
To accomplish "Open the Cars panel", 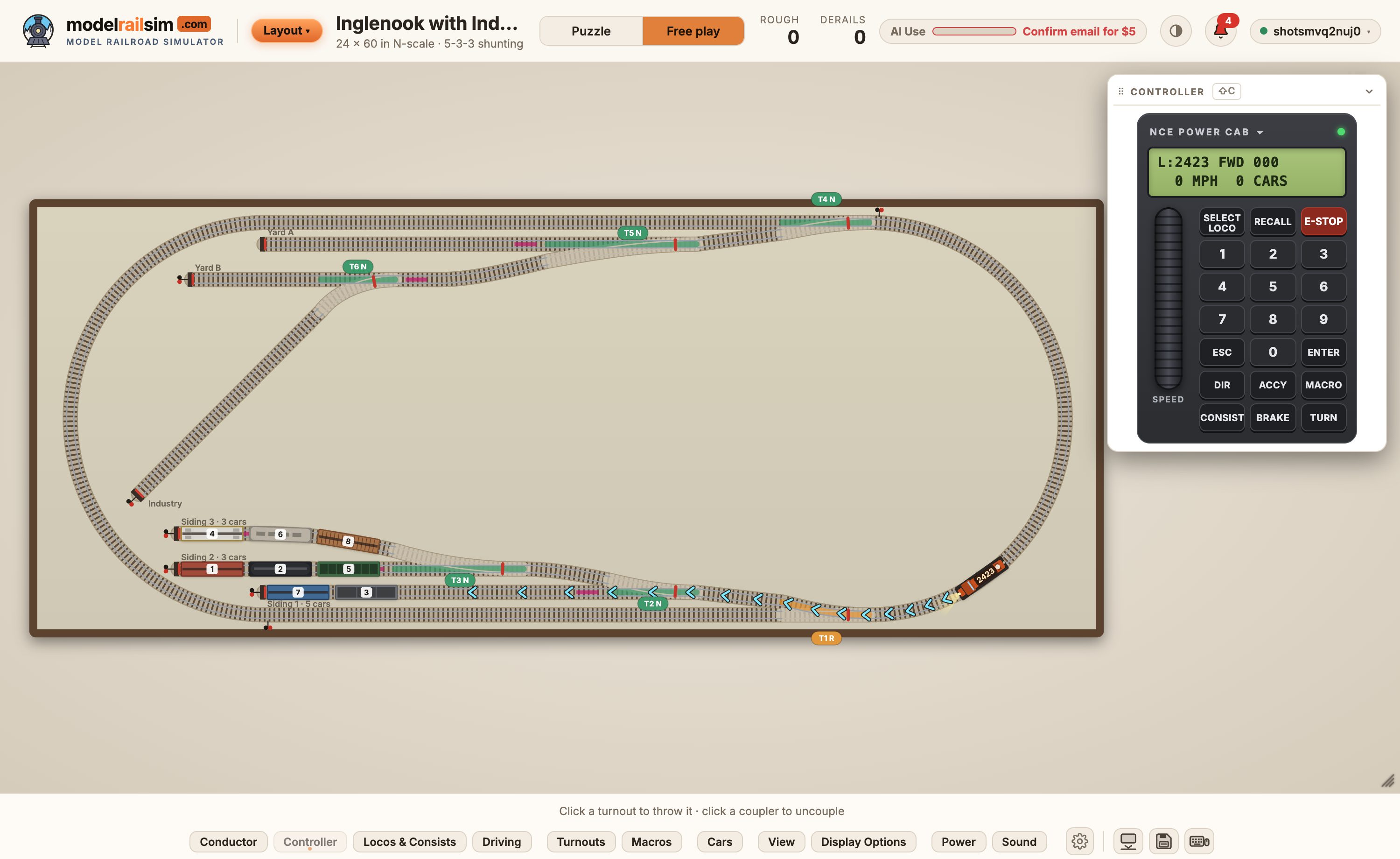I will [719, 841].
